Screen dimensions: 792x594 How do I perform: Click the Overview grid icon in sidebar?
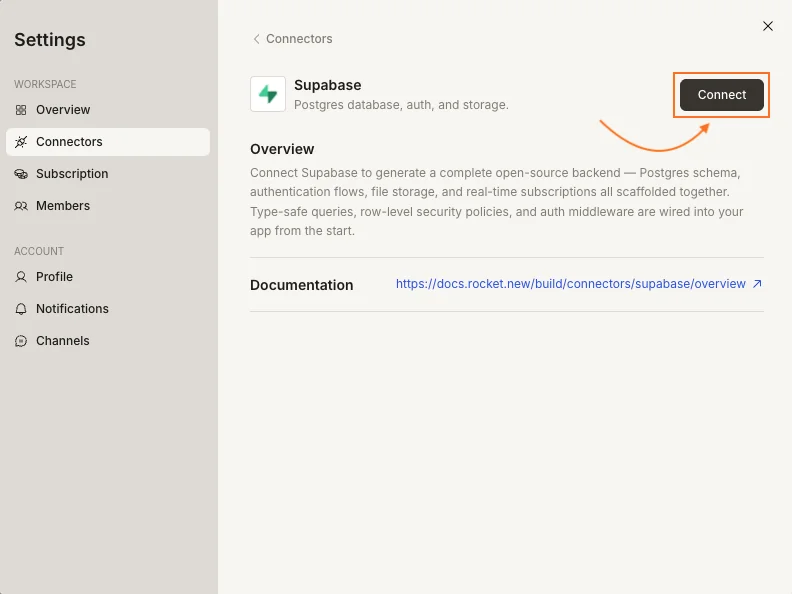[21, 110]
